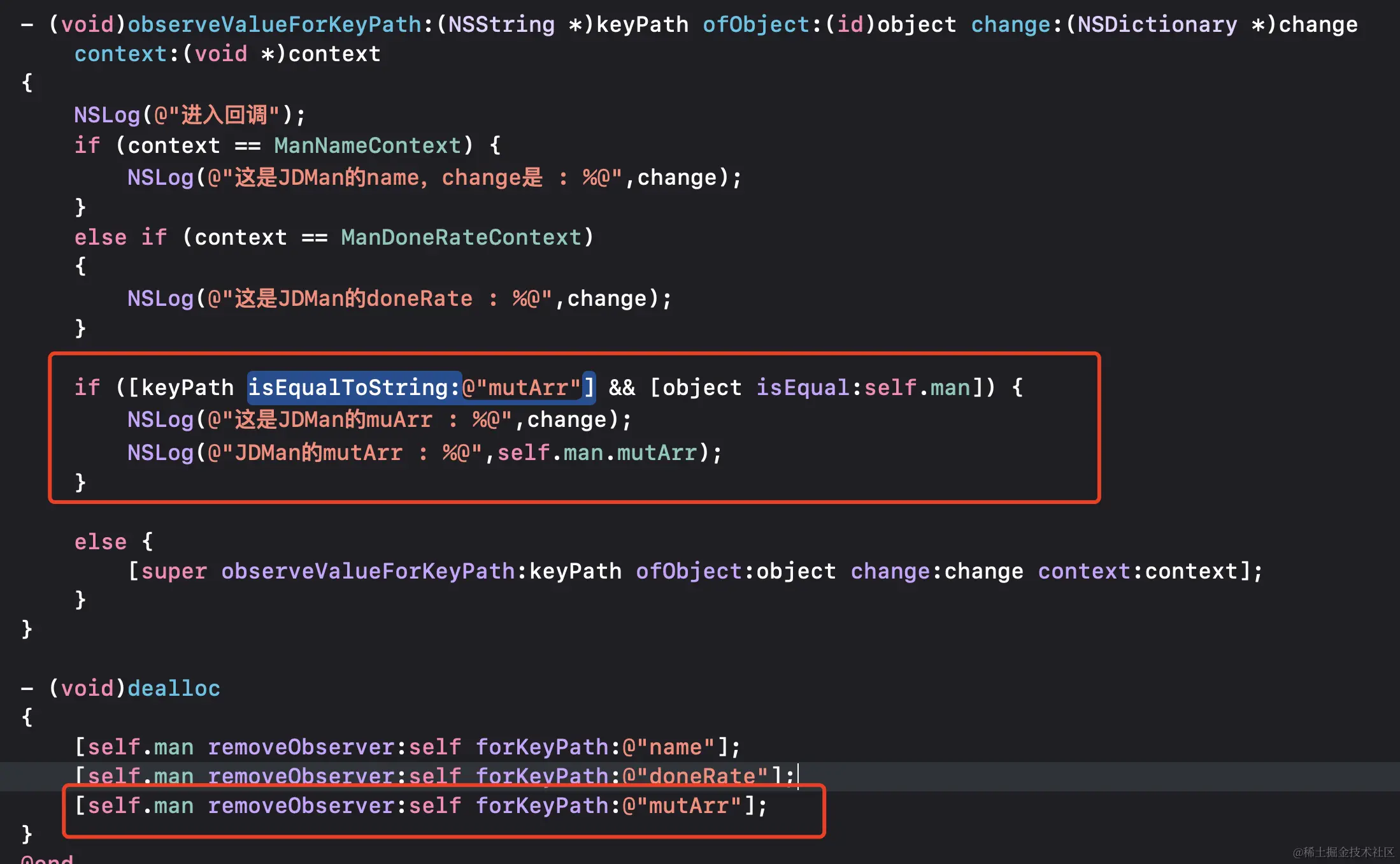
Task: Click the @end directive at the bottom
Action: pyautogui.click(x=48, y=859)
